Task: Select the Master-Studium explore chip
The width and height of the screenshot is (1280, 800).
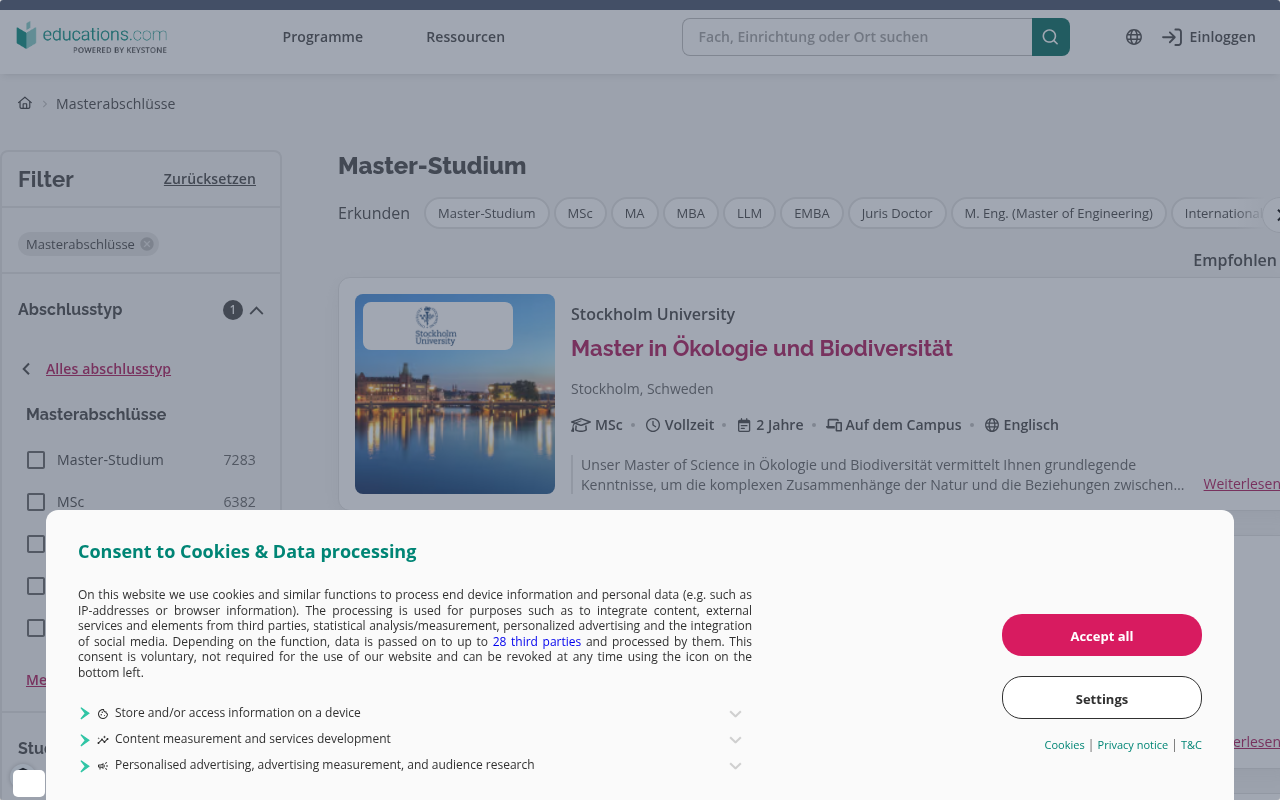Action: (x=487, y=213)
